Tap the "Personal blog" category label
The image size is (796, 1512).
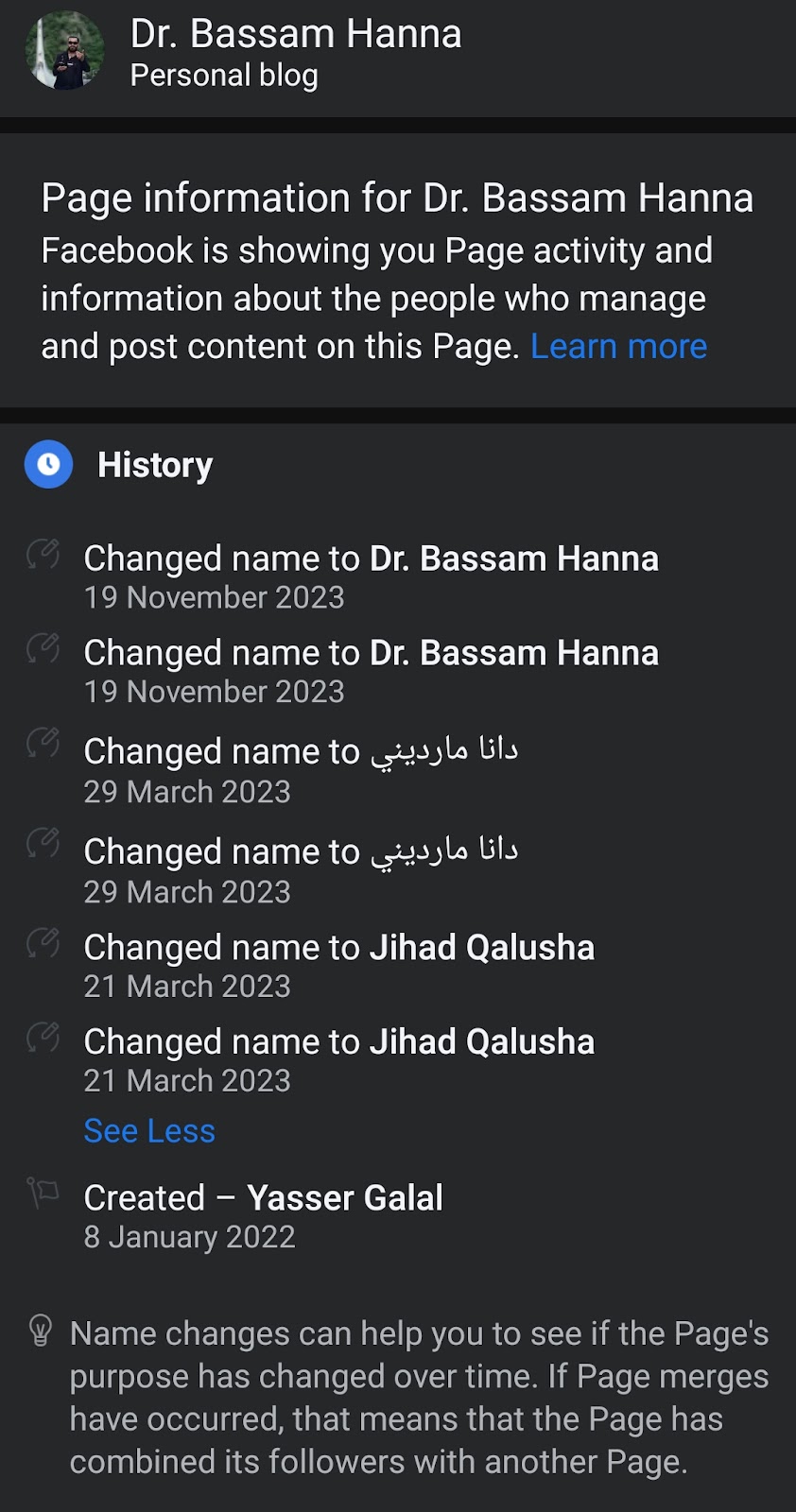click(224, 76)
